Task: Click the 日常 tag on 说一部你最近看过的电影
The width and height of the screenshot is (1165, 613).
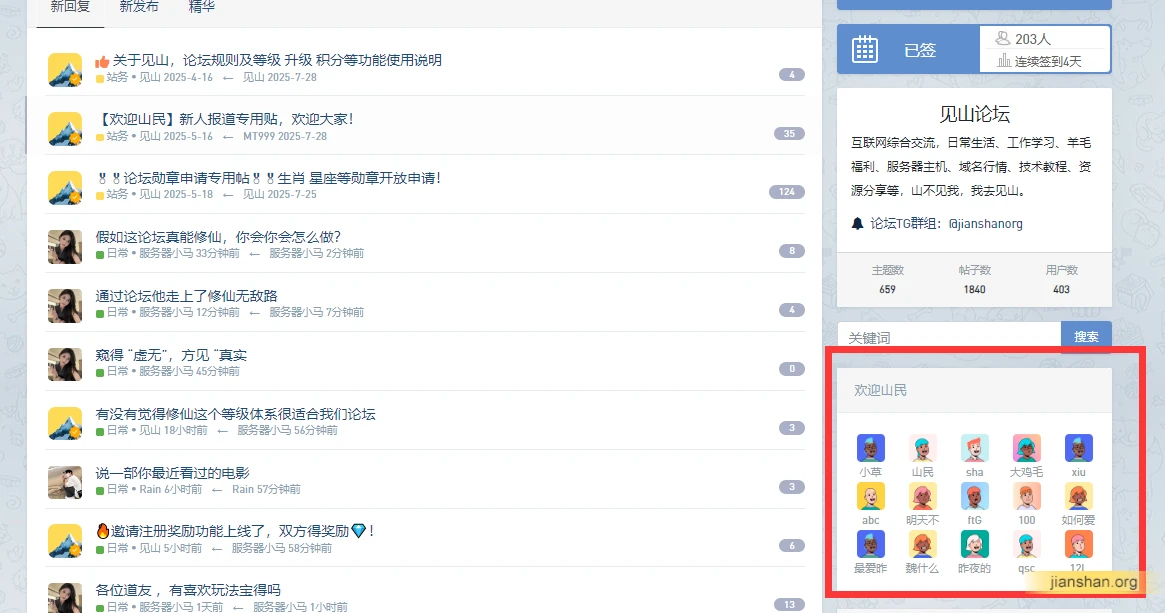Action: [x=117, y=490]
